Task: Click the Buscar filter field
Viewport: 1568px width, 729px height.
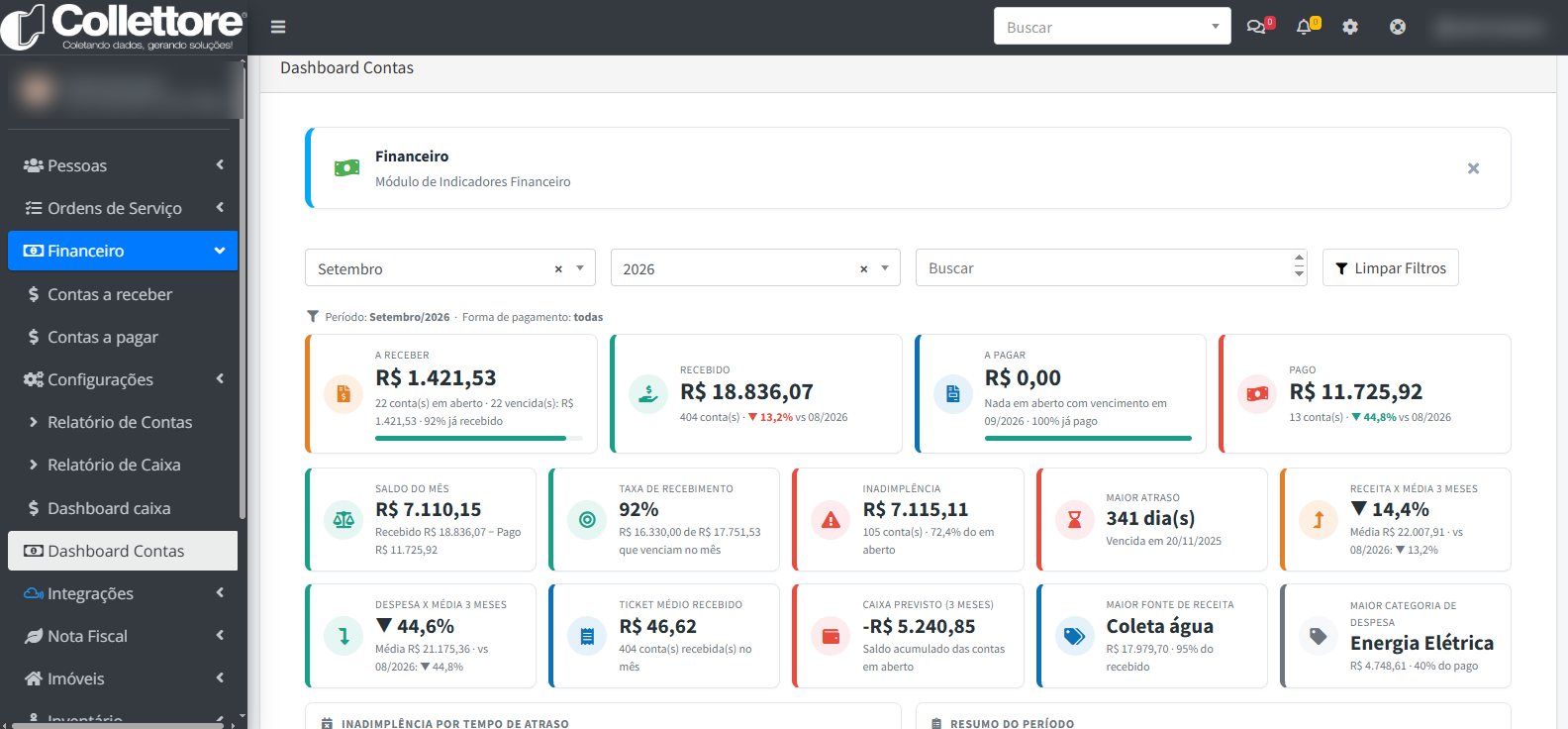Action: (1112, 267)
